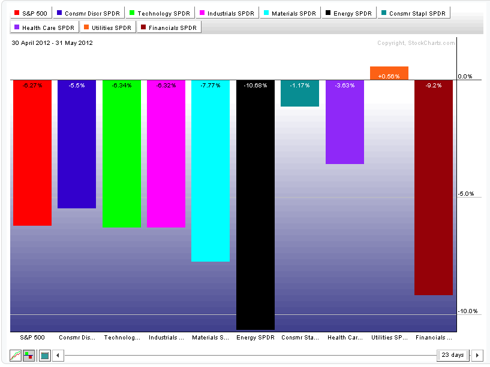
Task: Click the orange Utilities bar
Action: (389, 73)
